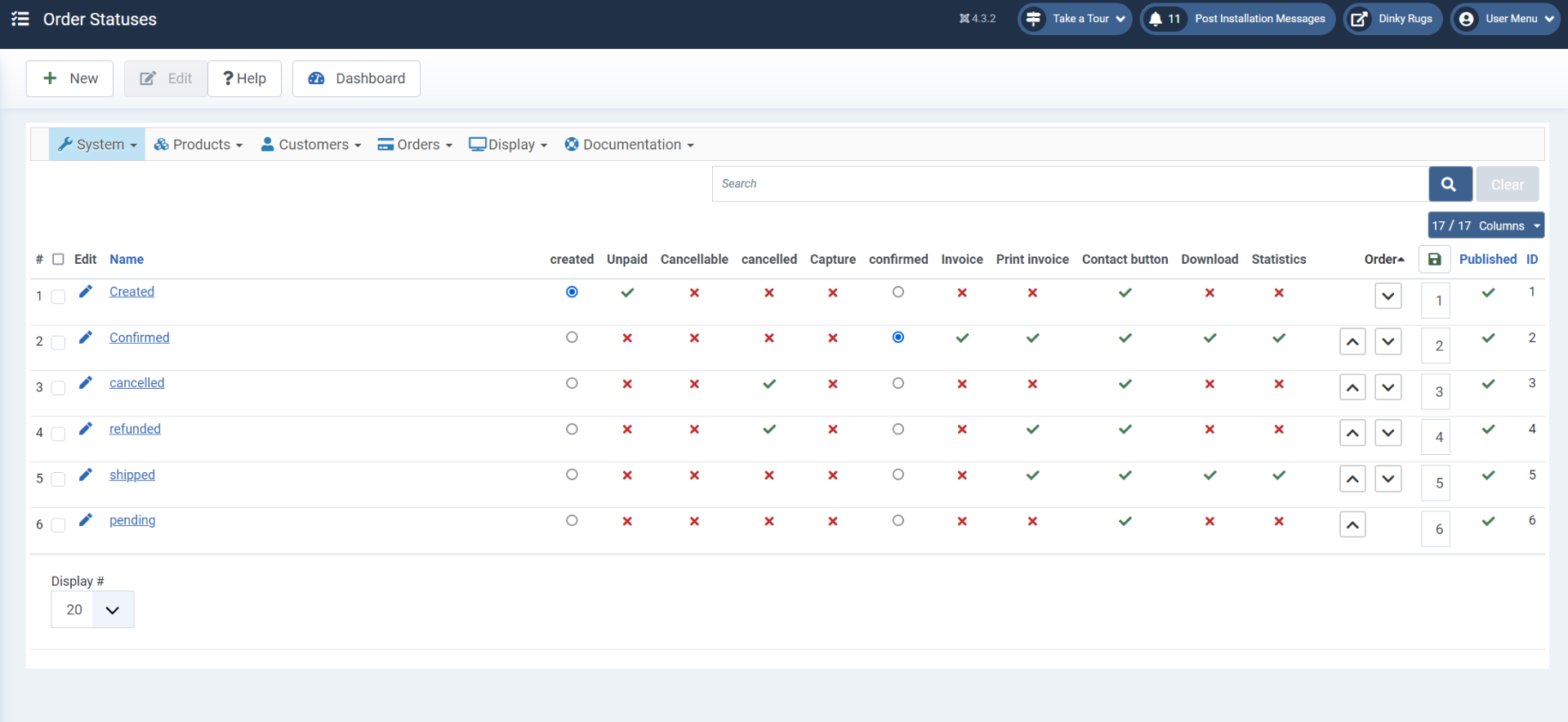The width and height of the screenshot is (1568, 722).
Task: Click the pencil edit icon for Created
Action: click(x=85, y=292)
